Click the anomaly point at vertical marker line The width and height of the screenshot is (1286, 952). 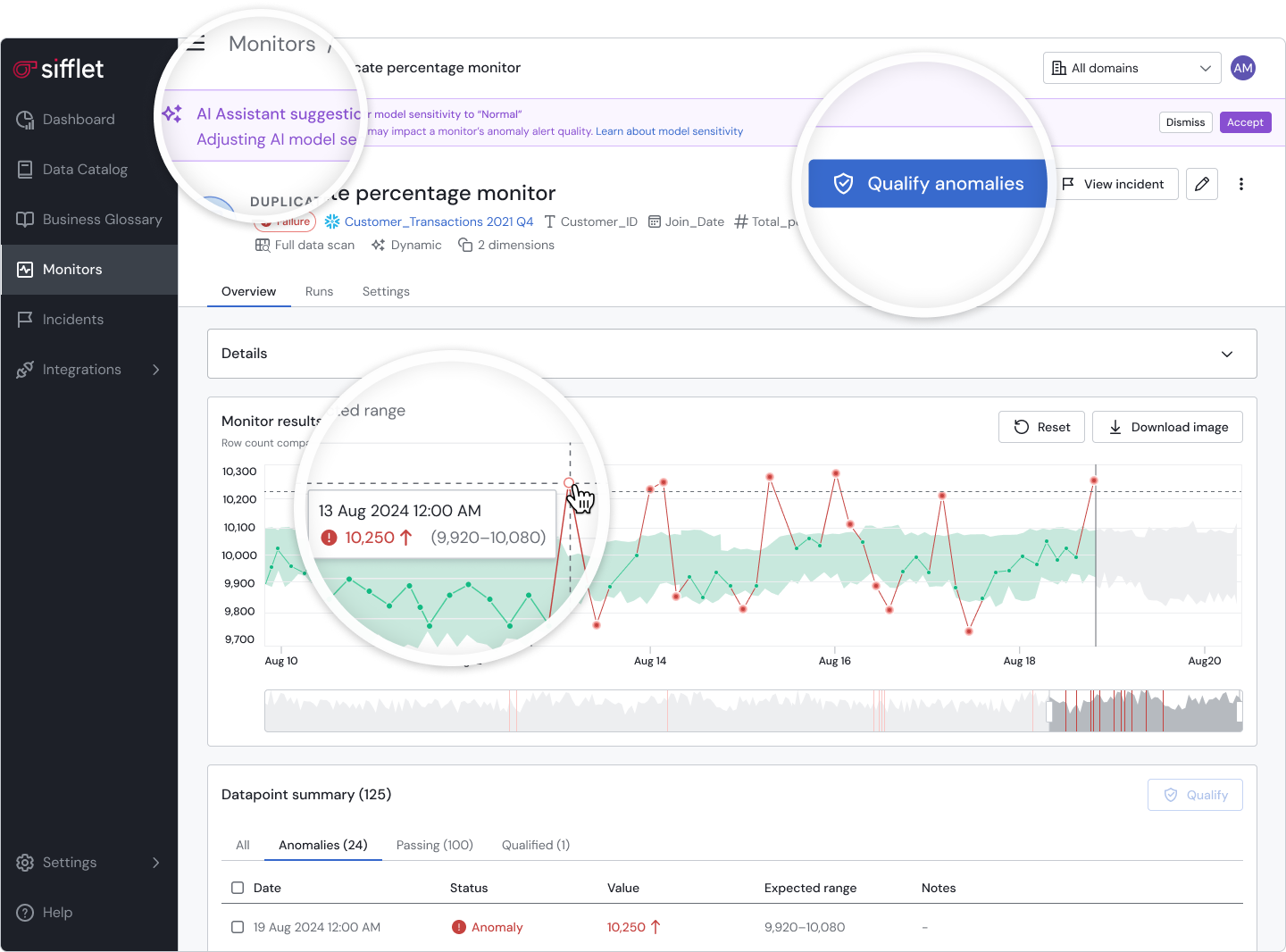[1093, 480]
